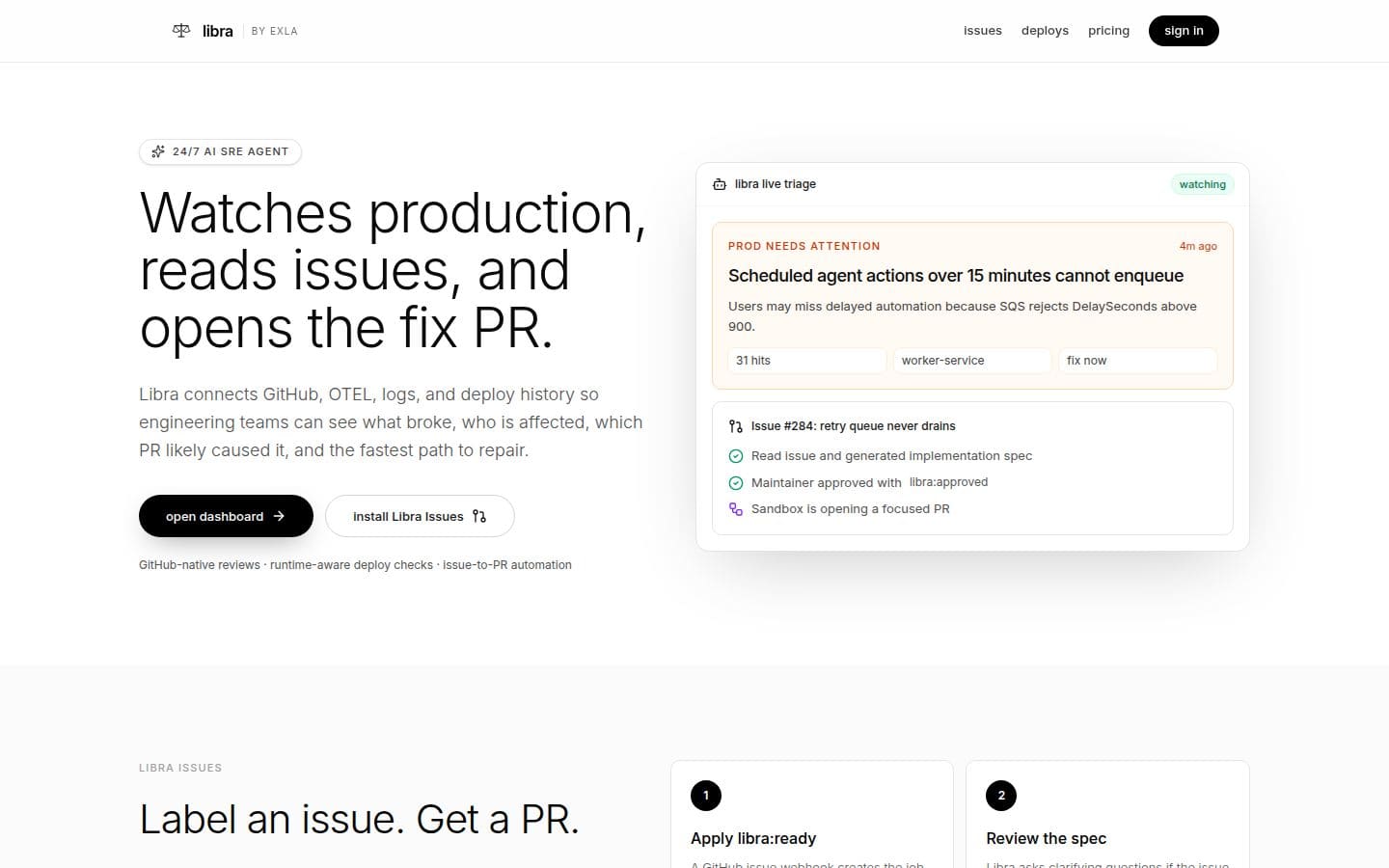Click the sparkle icon in the AI SRE badge
The image size is (1389, 868).
(x=158, y=151)
